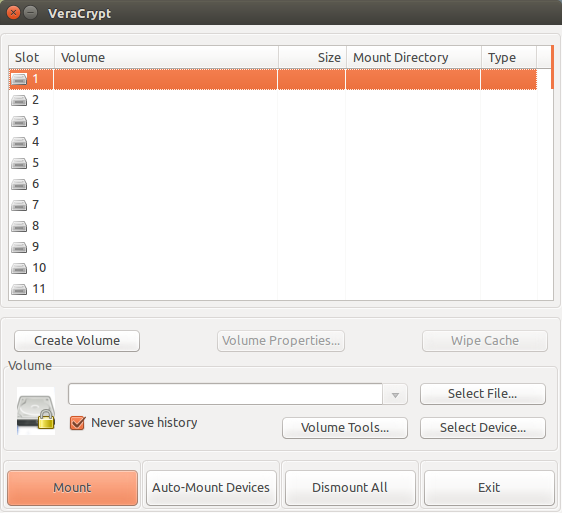
Task: Click the Mount button
Action: [72, 488]
